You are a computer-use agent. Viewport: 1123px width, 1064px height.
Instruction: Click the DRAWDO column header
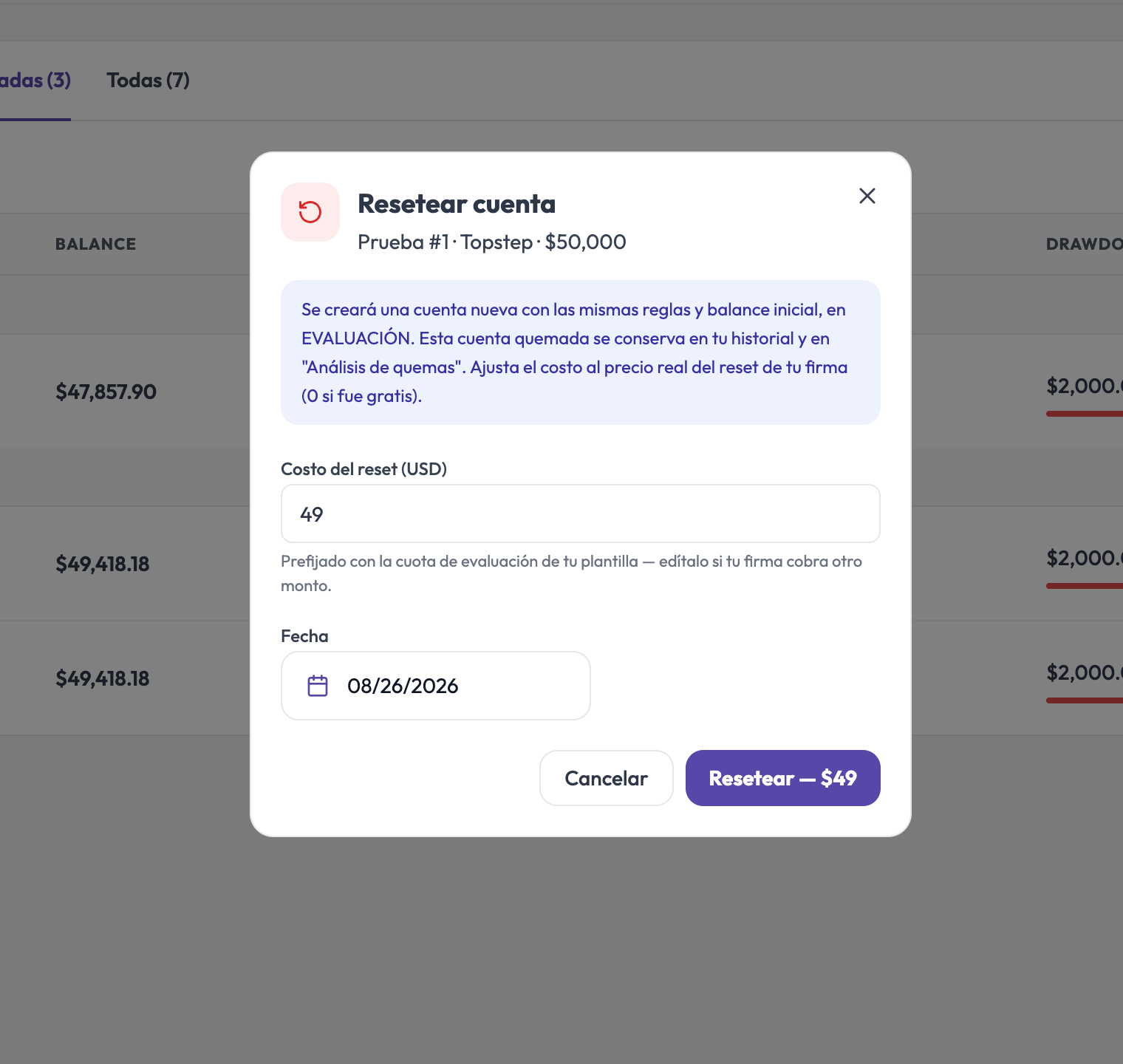point(1085,244)
